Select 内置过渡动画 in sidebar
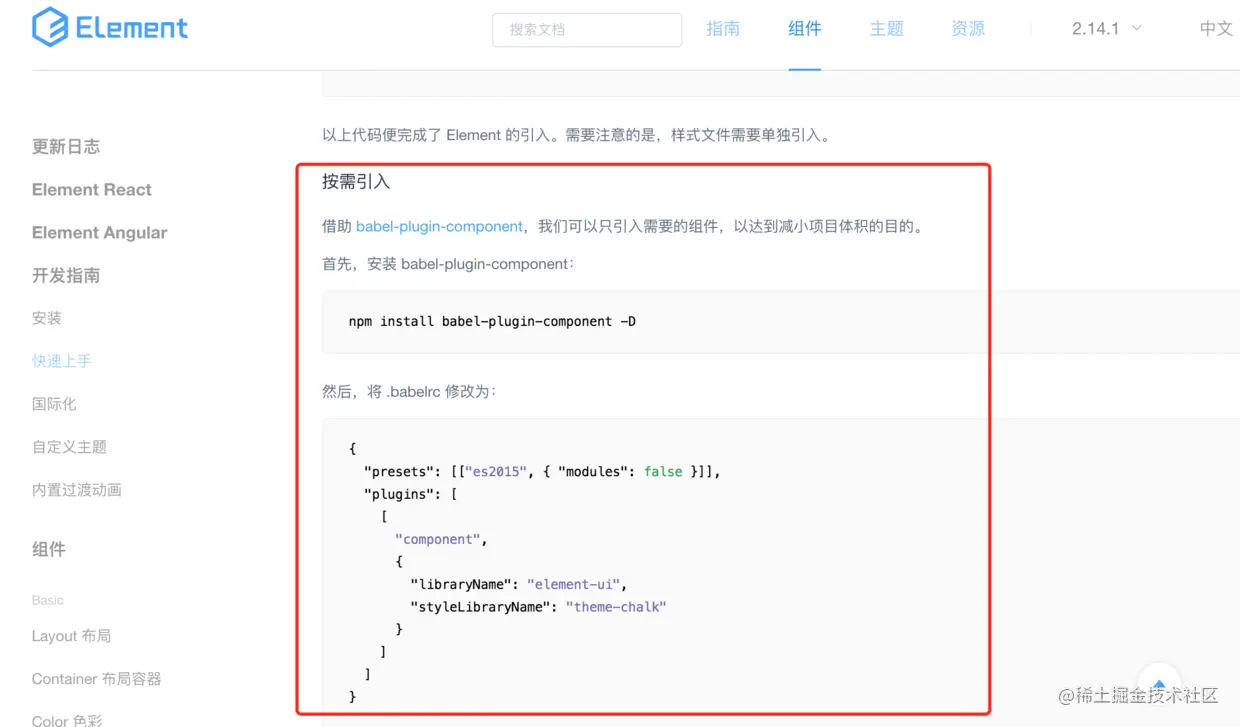This screenshot has height=727, width=1240. (x=77, y=490)
